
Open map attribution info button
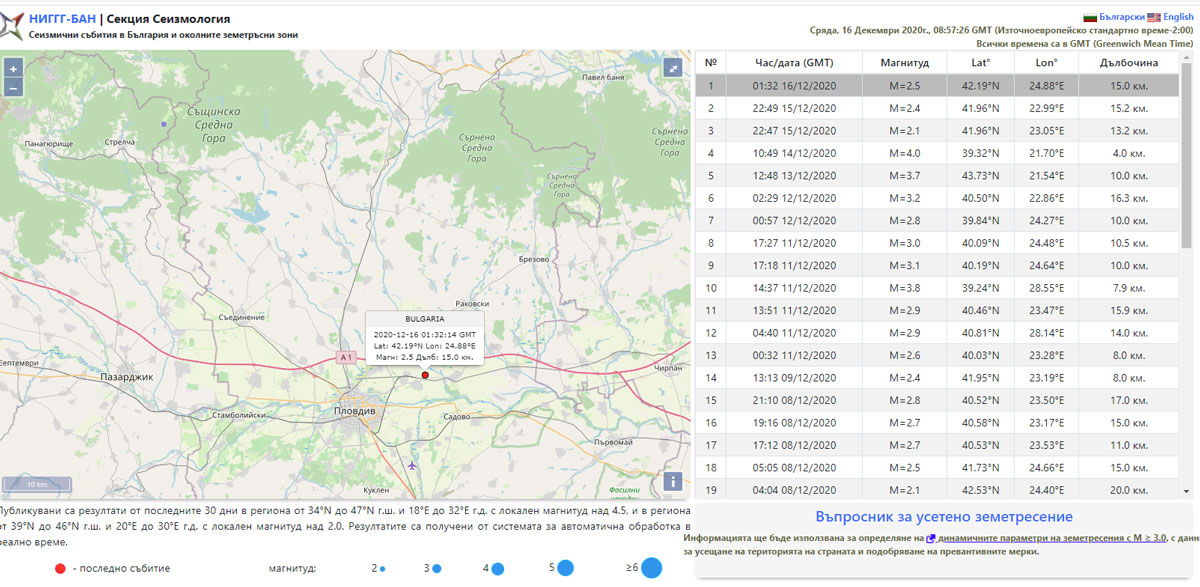673,481
